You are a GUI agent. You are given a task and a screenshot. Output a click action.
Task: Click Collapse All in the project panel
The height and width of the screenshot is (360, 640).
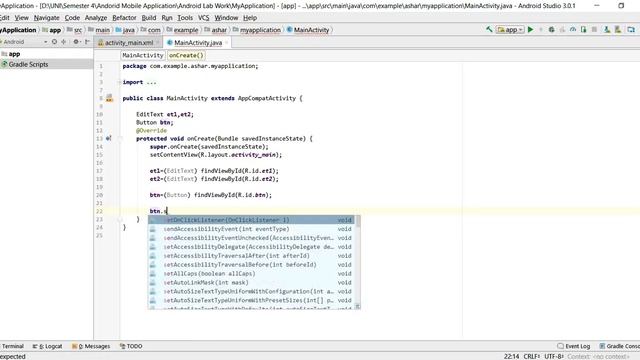64,42
